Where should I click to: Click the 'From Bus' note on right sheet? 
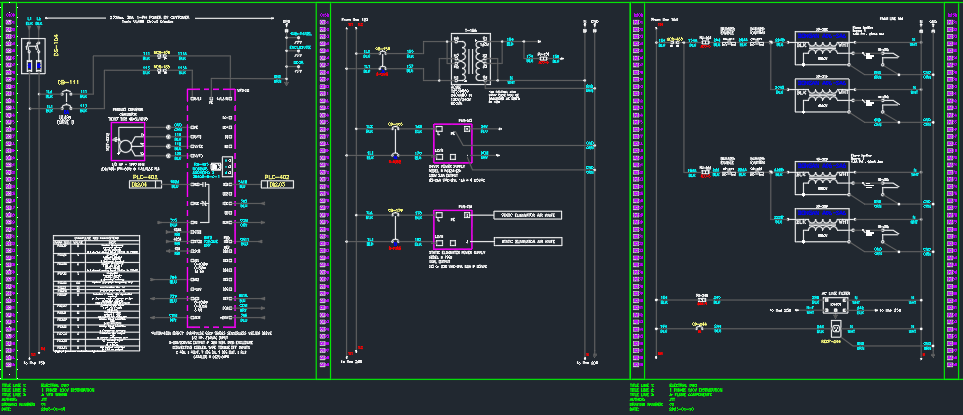point(664,20)
